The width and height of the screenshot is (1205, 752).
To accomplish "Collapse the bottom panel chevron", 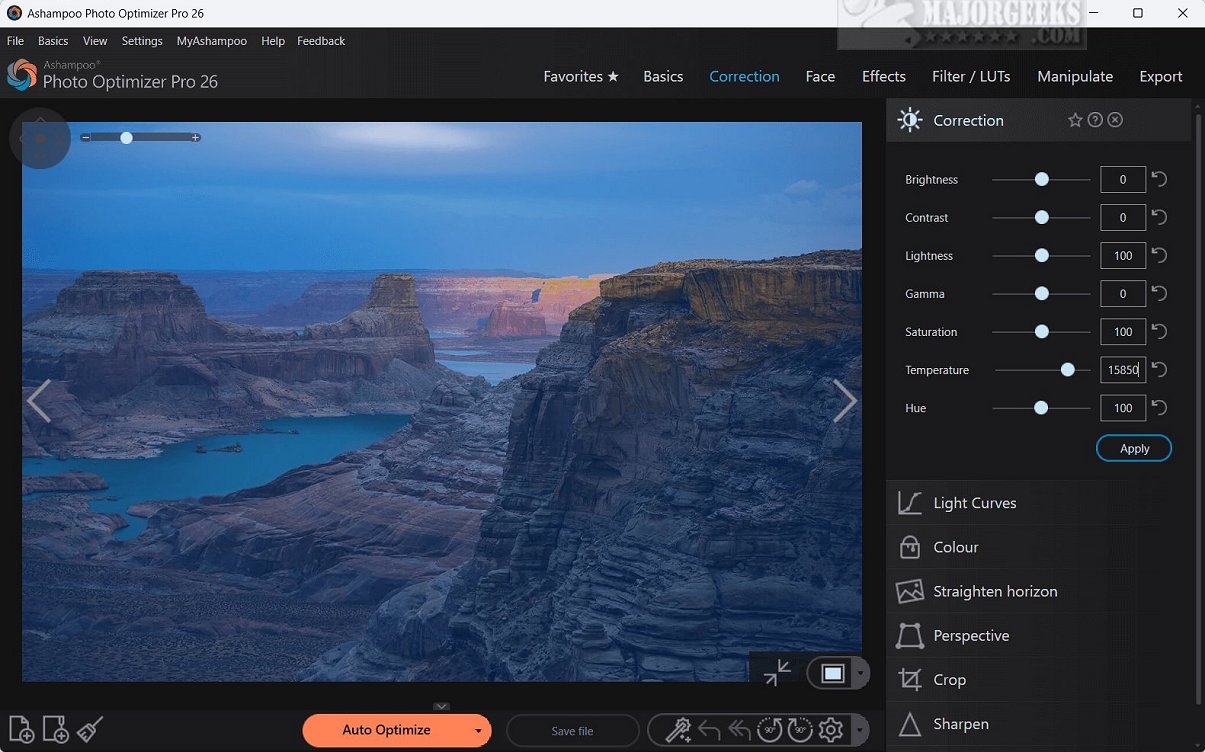I will 441,707.
